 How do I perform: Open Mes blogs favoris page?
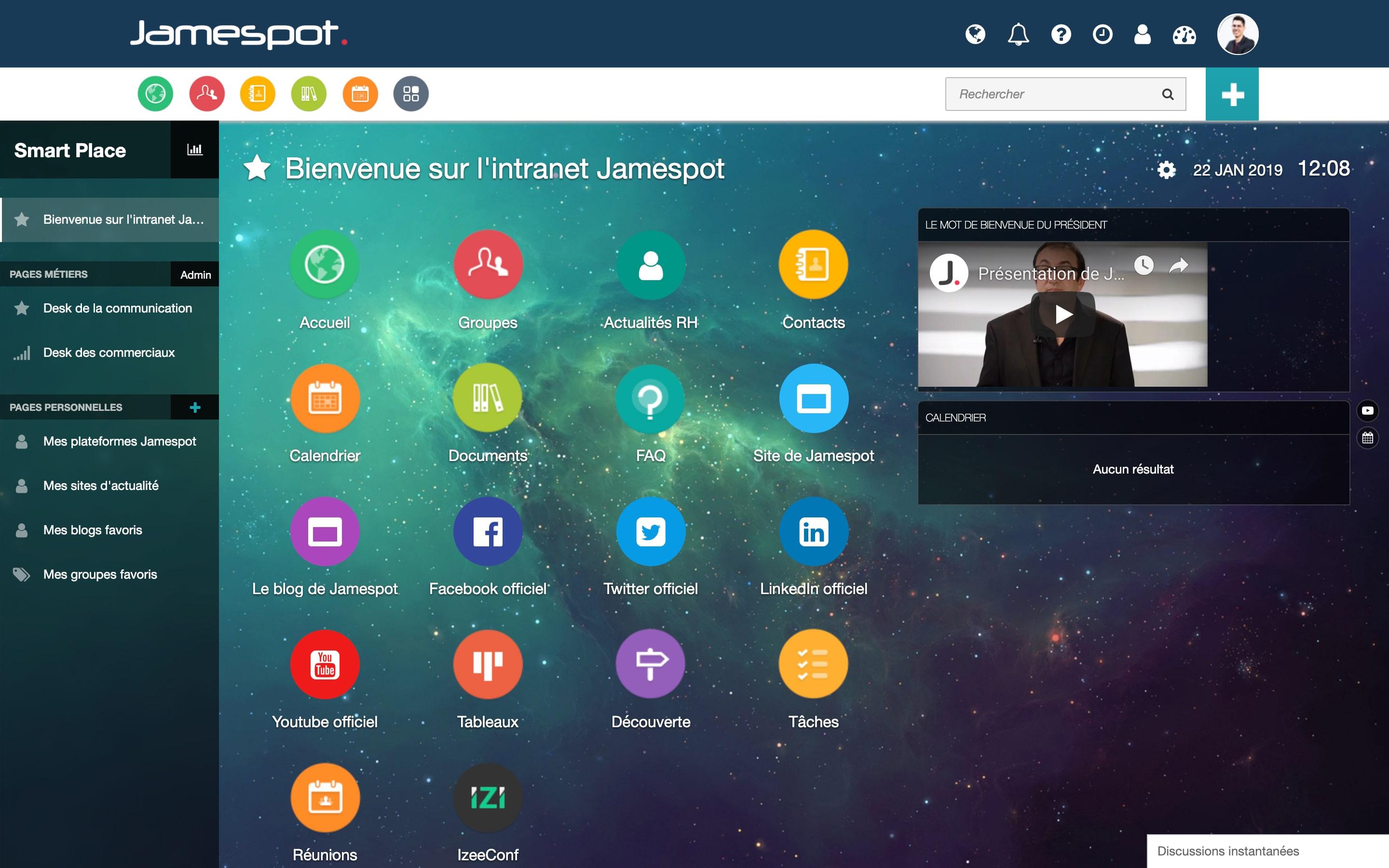point(93,530)
